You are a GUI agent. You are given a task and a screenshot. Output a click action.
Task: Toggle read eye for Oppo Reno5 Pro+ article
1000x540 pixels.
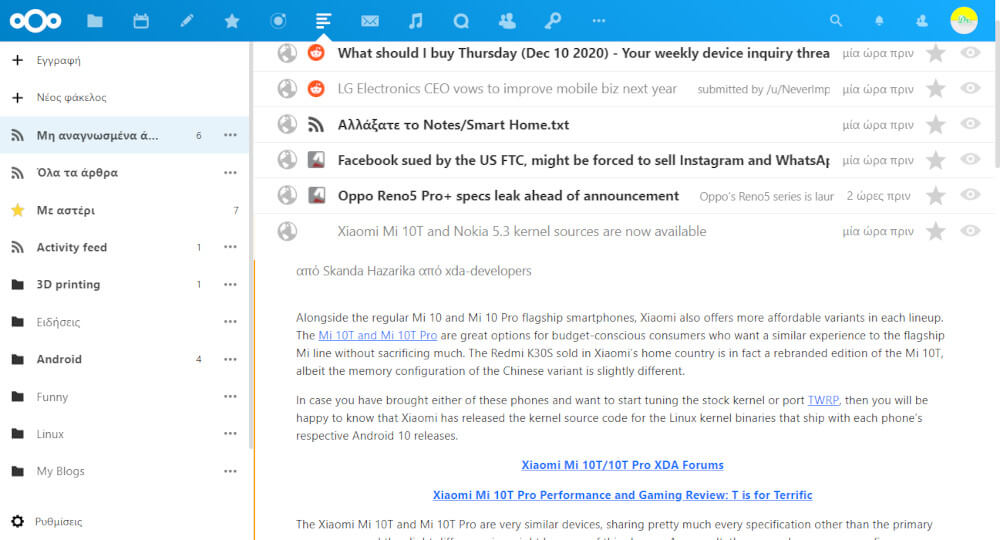pos(970,194)
